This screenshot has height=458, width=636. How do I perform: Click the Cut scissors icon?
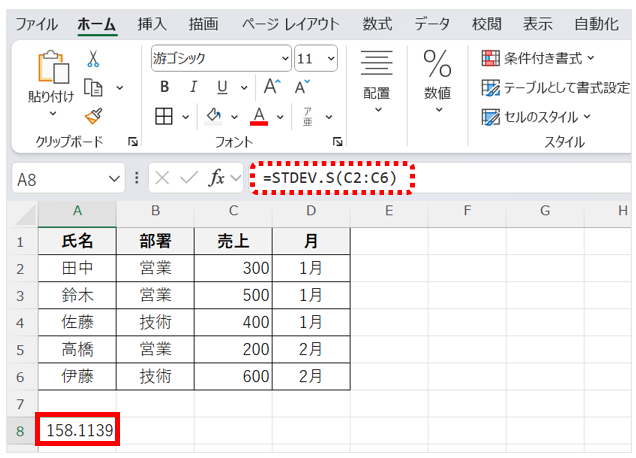pos(93,59)
